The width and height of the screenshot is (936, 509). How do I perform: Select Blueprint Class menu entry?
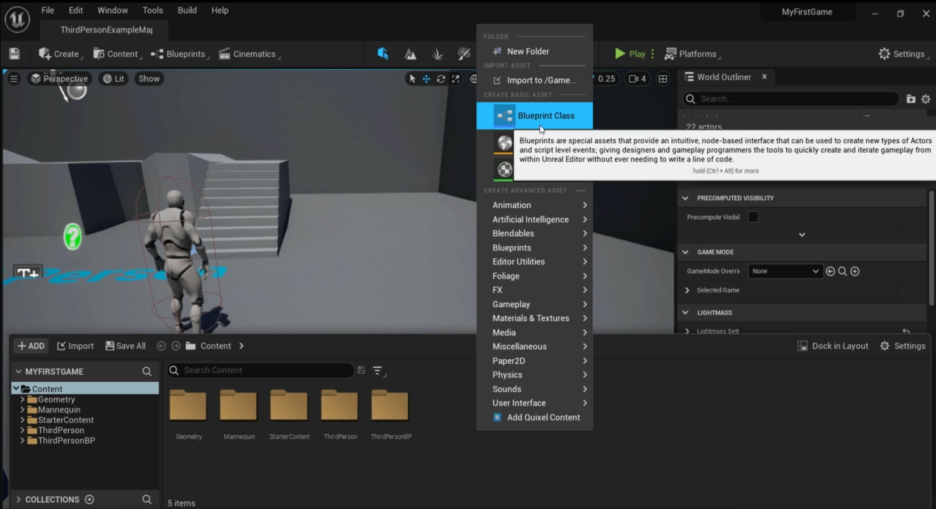534,116
